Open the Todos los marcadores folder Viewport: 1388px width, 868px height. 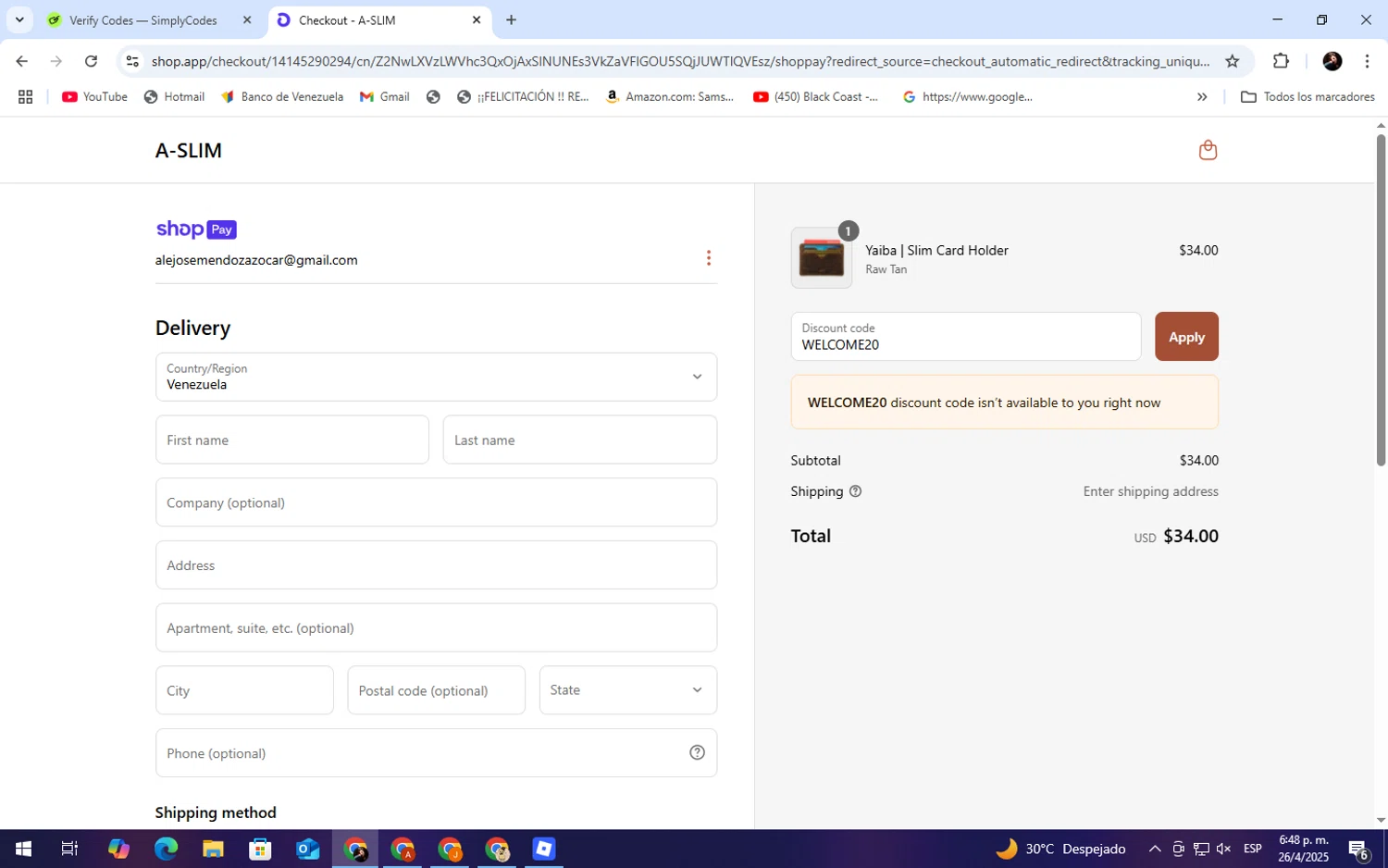coord(1307,97)
